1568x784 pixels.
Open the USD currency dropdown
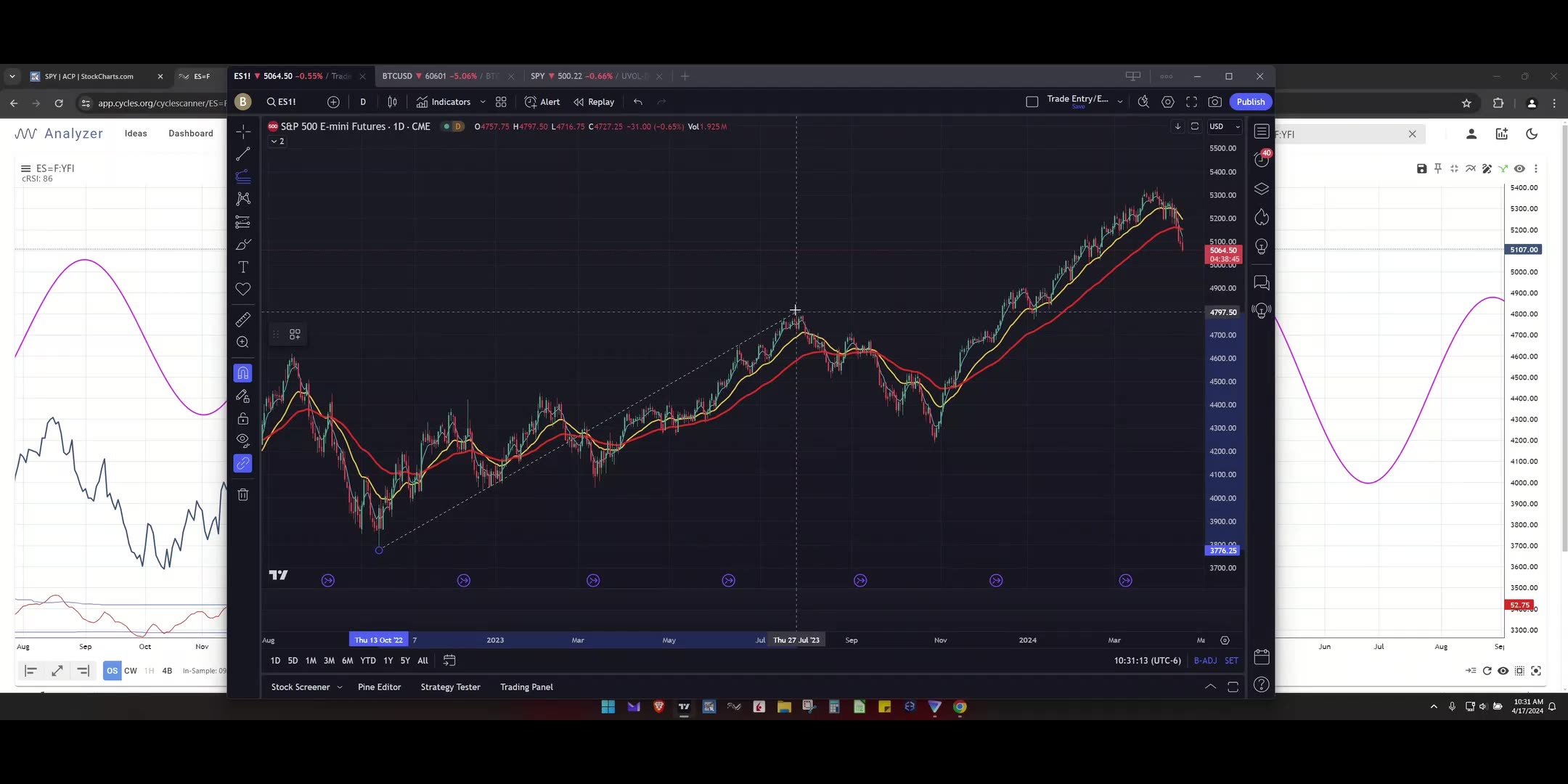pyautogui.click(x=1224, y=126)
